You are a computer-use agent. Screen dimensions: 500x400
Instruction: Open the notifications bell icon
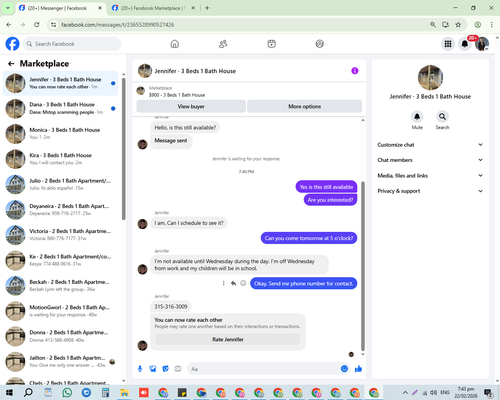(465, 44)
